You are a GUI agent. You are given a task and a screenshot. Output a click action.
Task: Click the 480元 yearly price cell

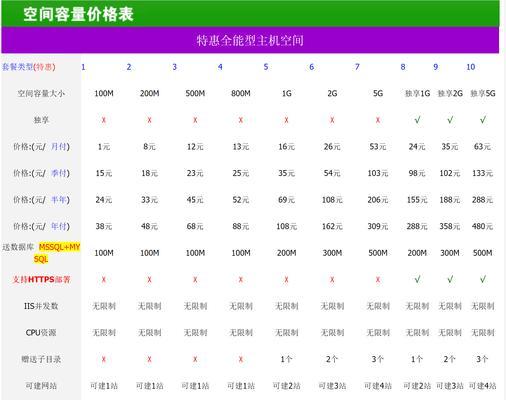click(482, 226)
